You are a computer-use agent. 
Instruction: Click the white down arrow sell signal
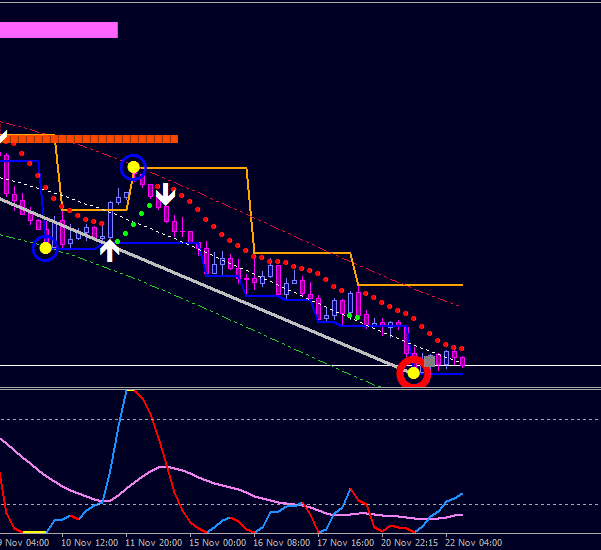coord(165,194)
